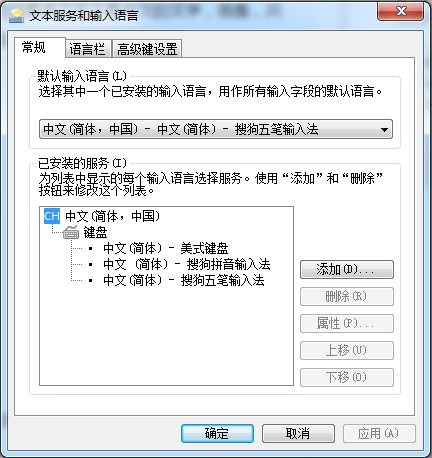Switch to the 语言栏 tab

pos(88,49)
